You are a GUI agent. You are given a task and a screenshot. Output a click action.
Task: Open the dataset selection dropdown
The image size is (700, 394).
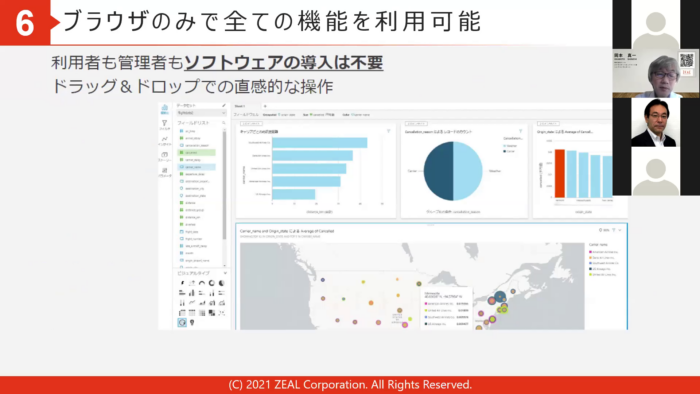(x=201, y=113)
